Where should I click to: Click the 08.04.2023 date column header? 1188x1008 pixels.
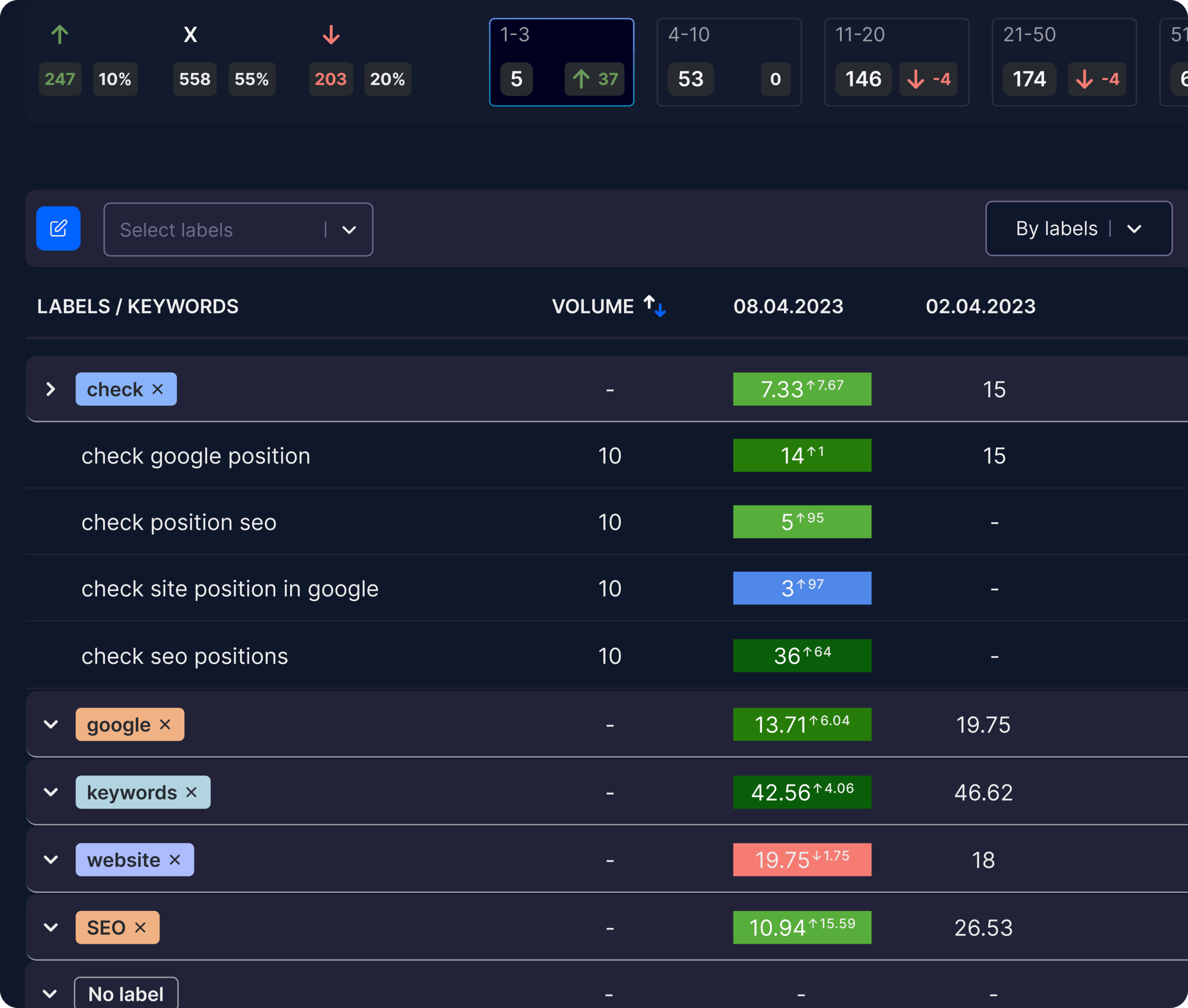[x=788, y=306]
